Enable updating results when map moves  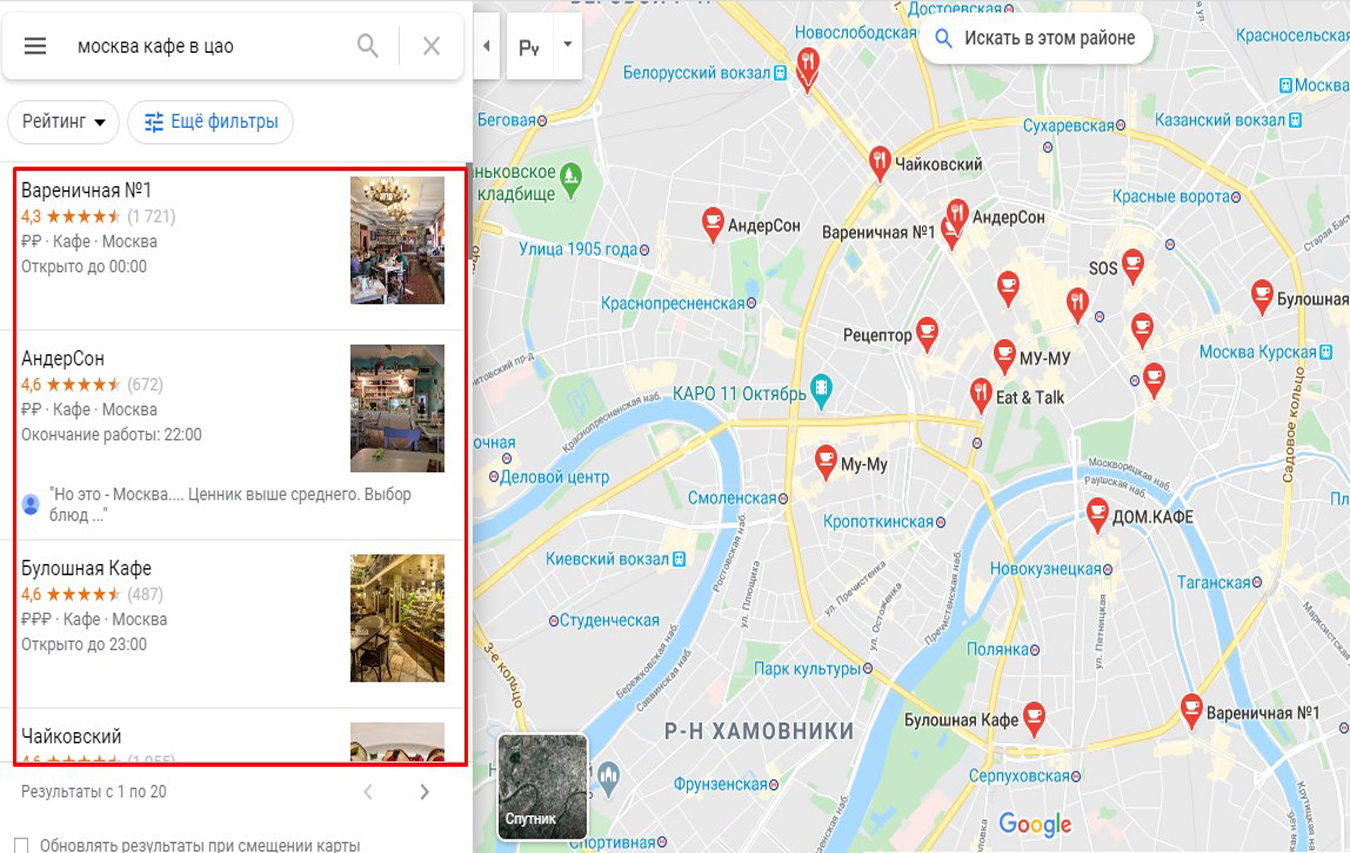coord(22,845)
